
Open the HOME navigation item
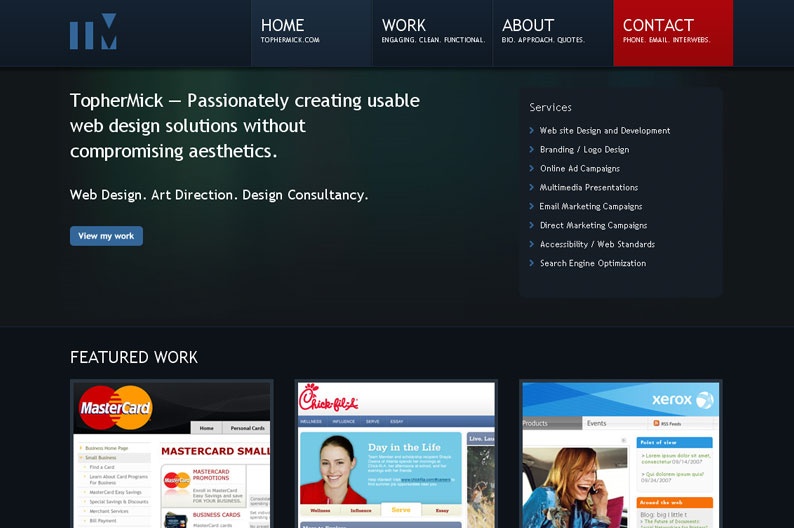point(311,33)
